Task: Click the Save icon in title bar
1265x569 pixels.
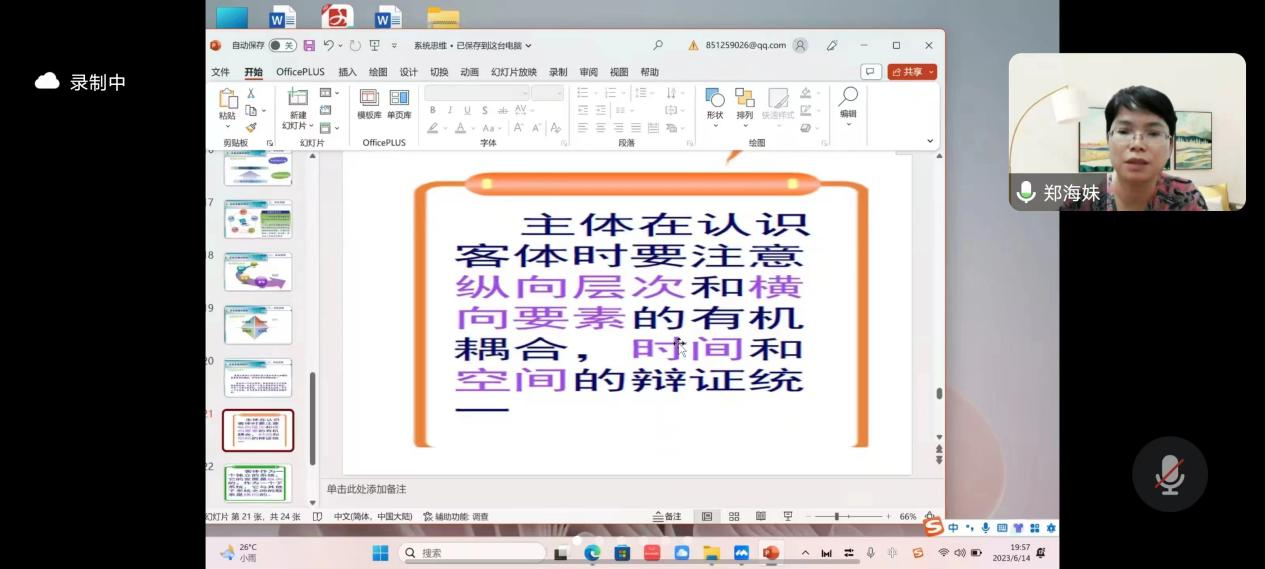Action: (309, 46)
